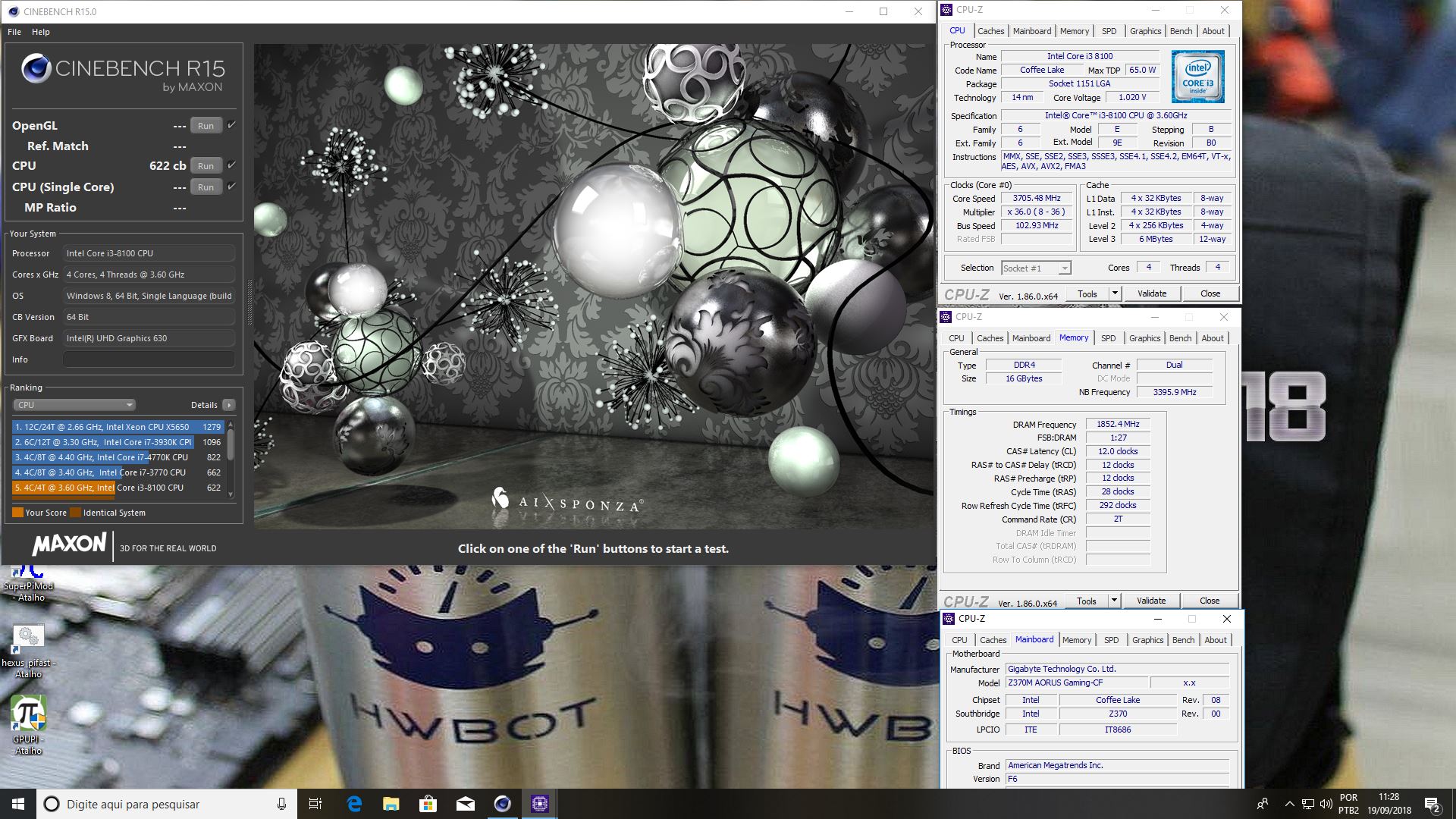Open About tab in bottom CPU-Z window

(1216, 640)
